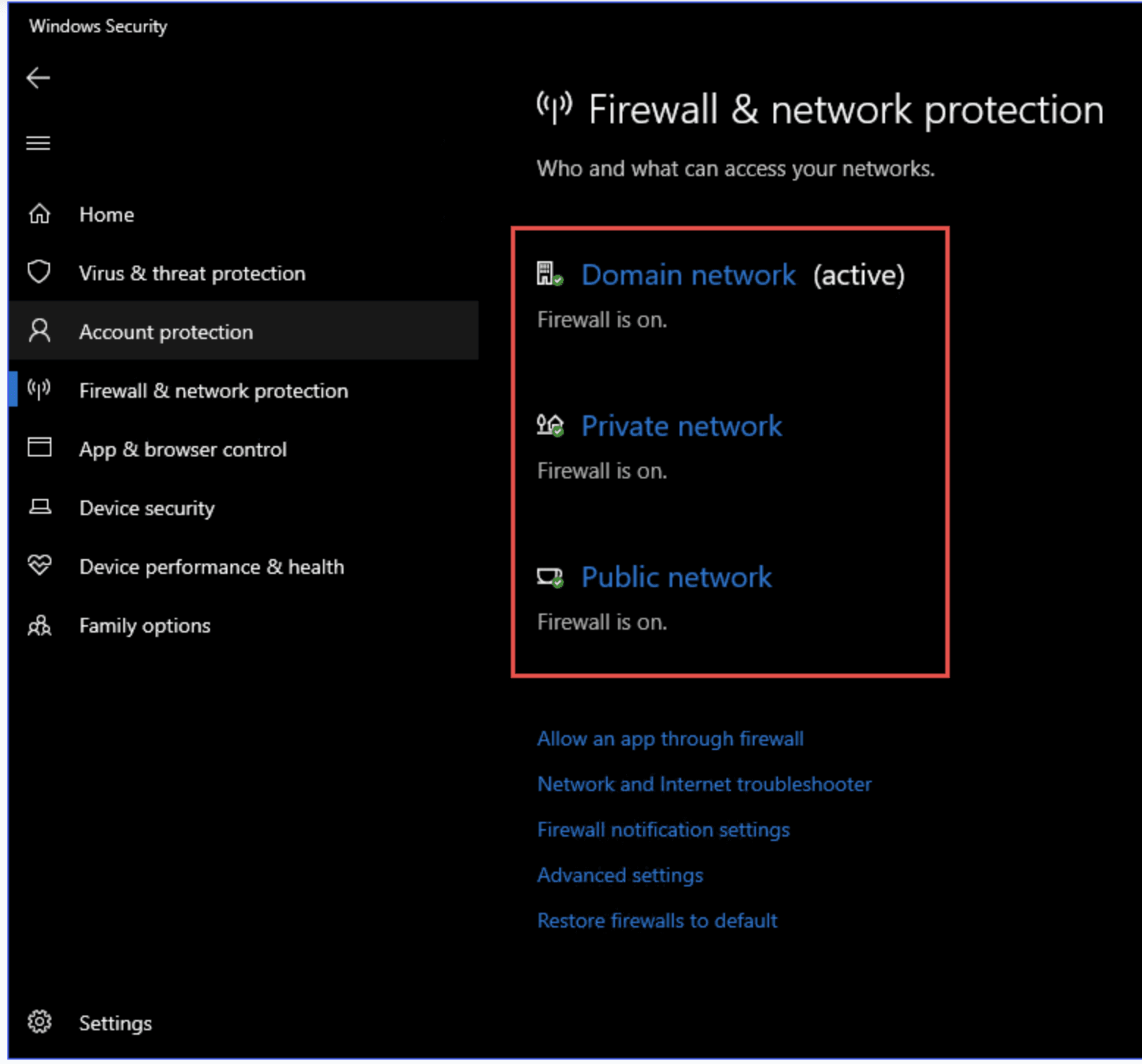
Task: Click the Device performance heart icon
Action: point(40,565)
